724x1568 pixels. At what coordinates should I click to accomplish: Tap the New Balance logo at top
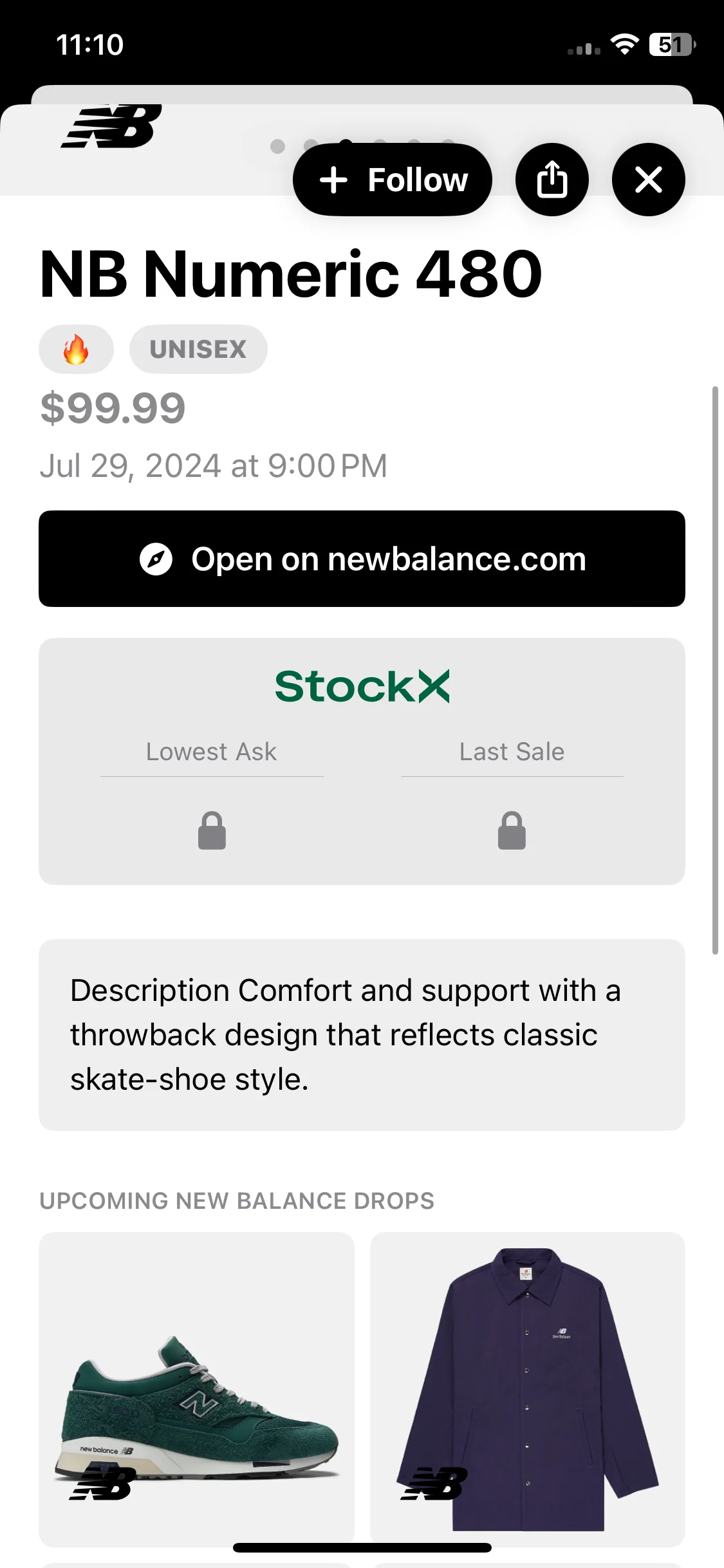tap(111, 126)
